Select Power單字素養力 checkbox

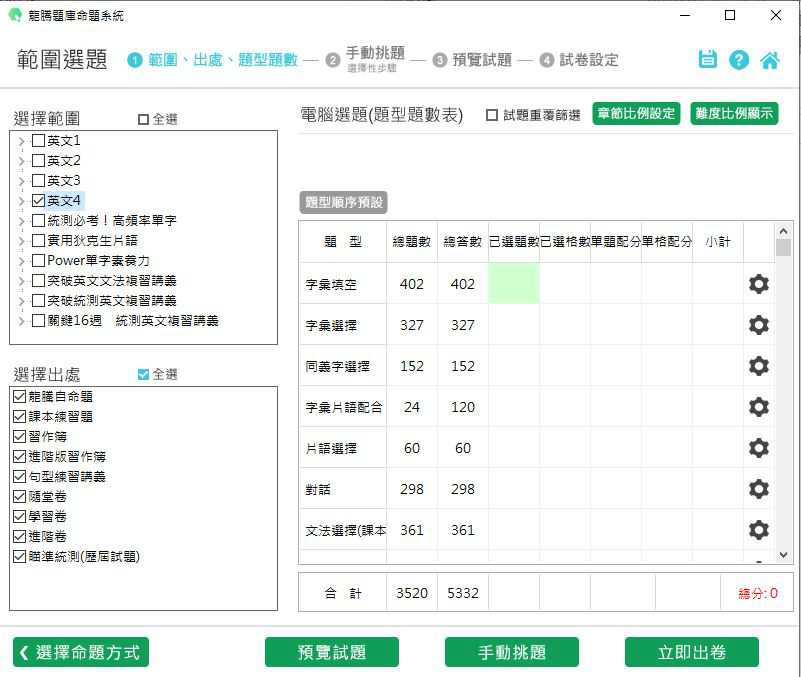(x=38, y=261)
